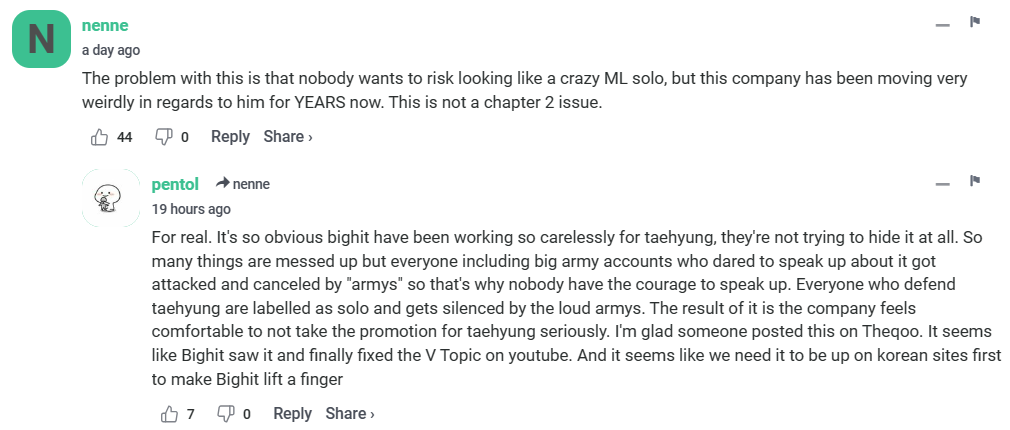Click nenne's green N avatar
The width and height of the screenshot is (1010, 430).
(41, 39)
